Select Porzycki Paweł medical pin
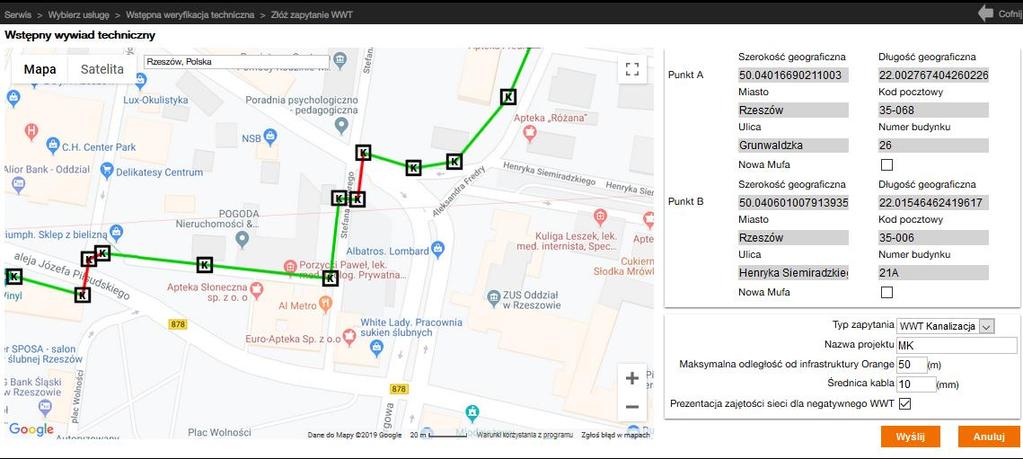1023x459 pixels. click(x=291, y=266)
